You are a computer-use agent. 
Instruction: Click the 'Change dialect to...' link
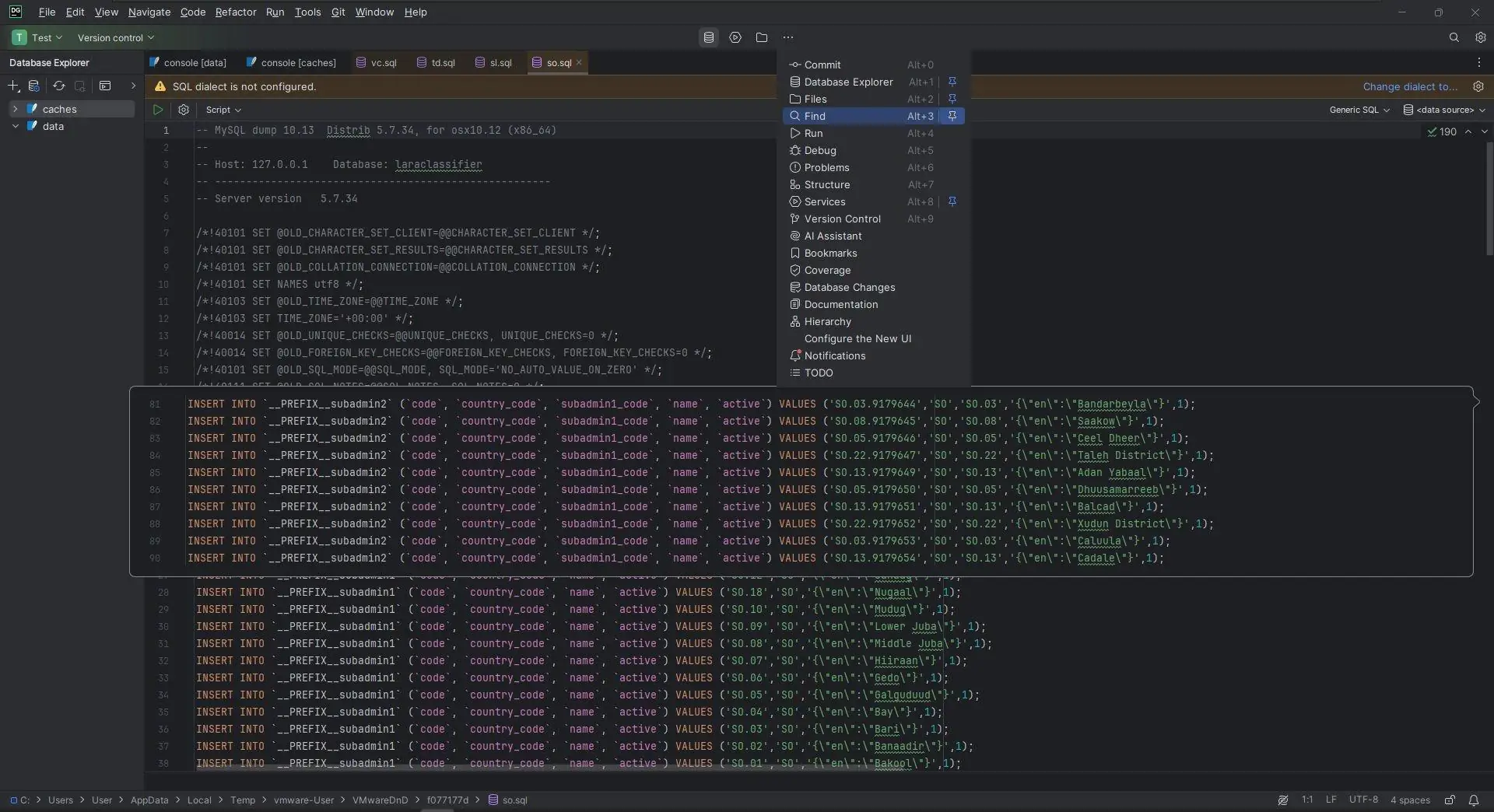1410,86
